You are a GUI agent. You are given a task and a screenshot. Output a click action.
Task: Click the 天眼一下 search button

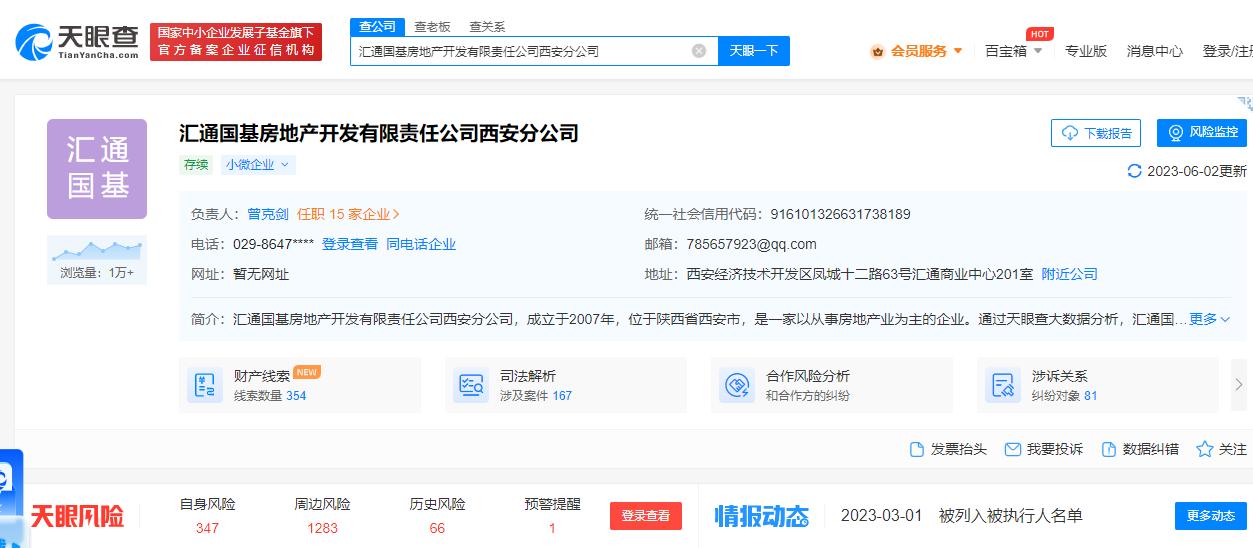[x=754, y=51]
